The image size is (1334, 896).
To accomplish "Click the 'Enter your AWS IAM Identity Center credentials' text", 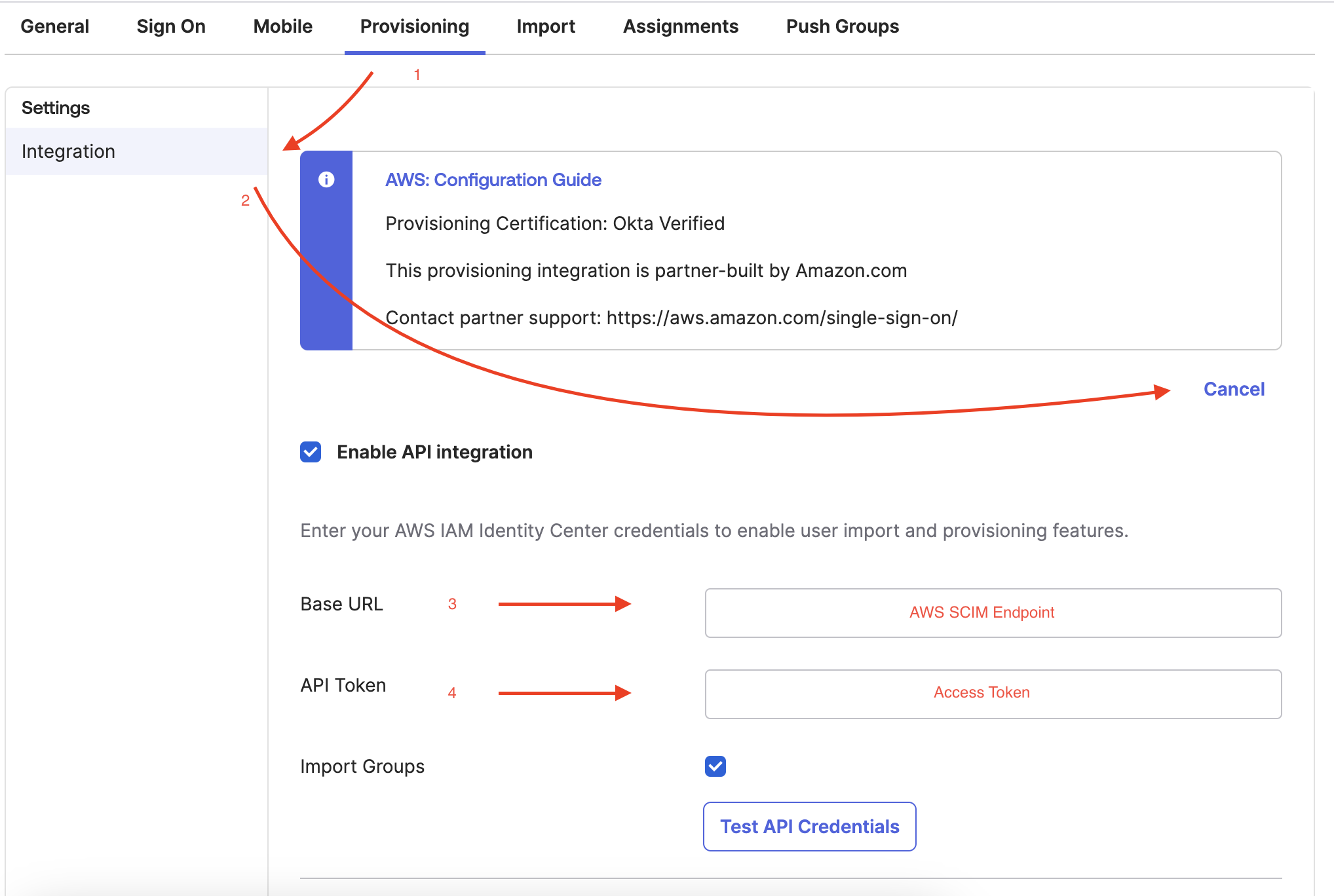I will [714, 531].
